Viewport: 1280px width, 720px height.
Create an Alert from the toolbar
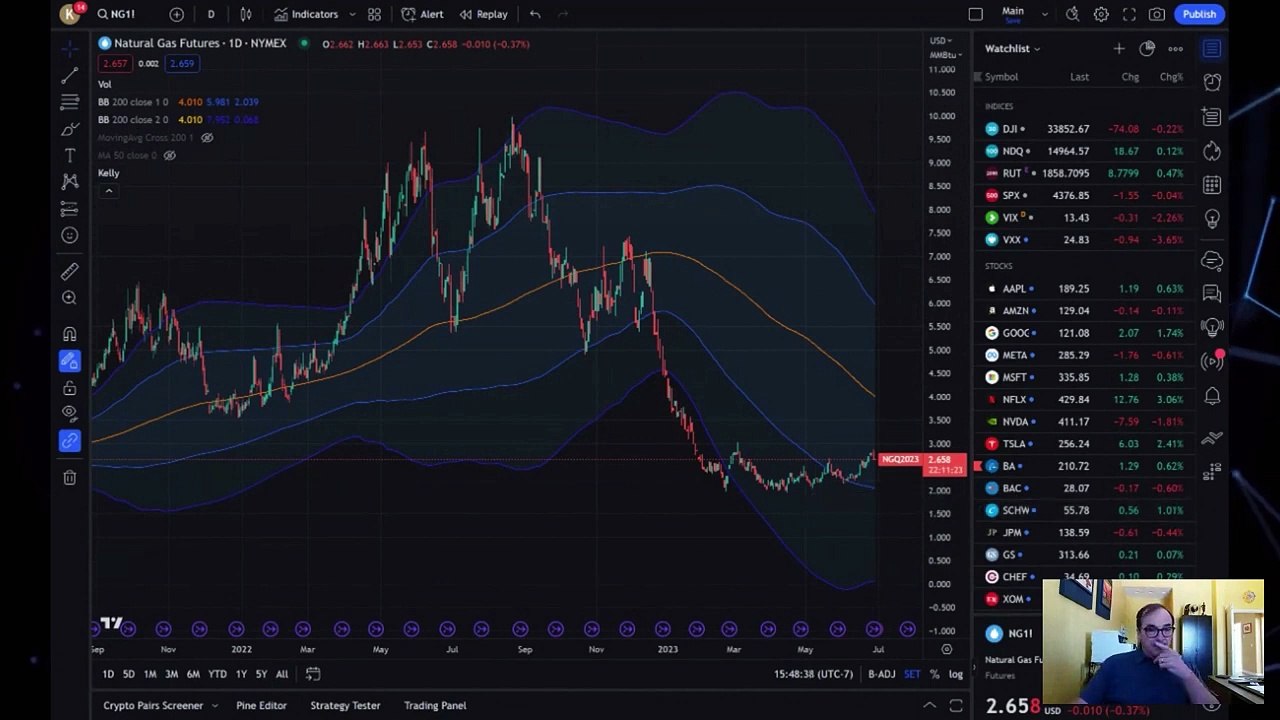[x=422, y=14]
